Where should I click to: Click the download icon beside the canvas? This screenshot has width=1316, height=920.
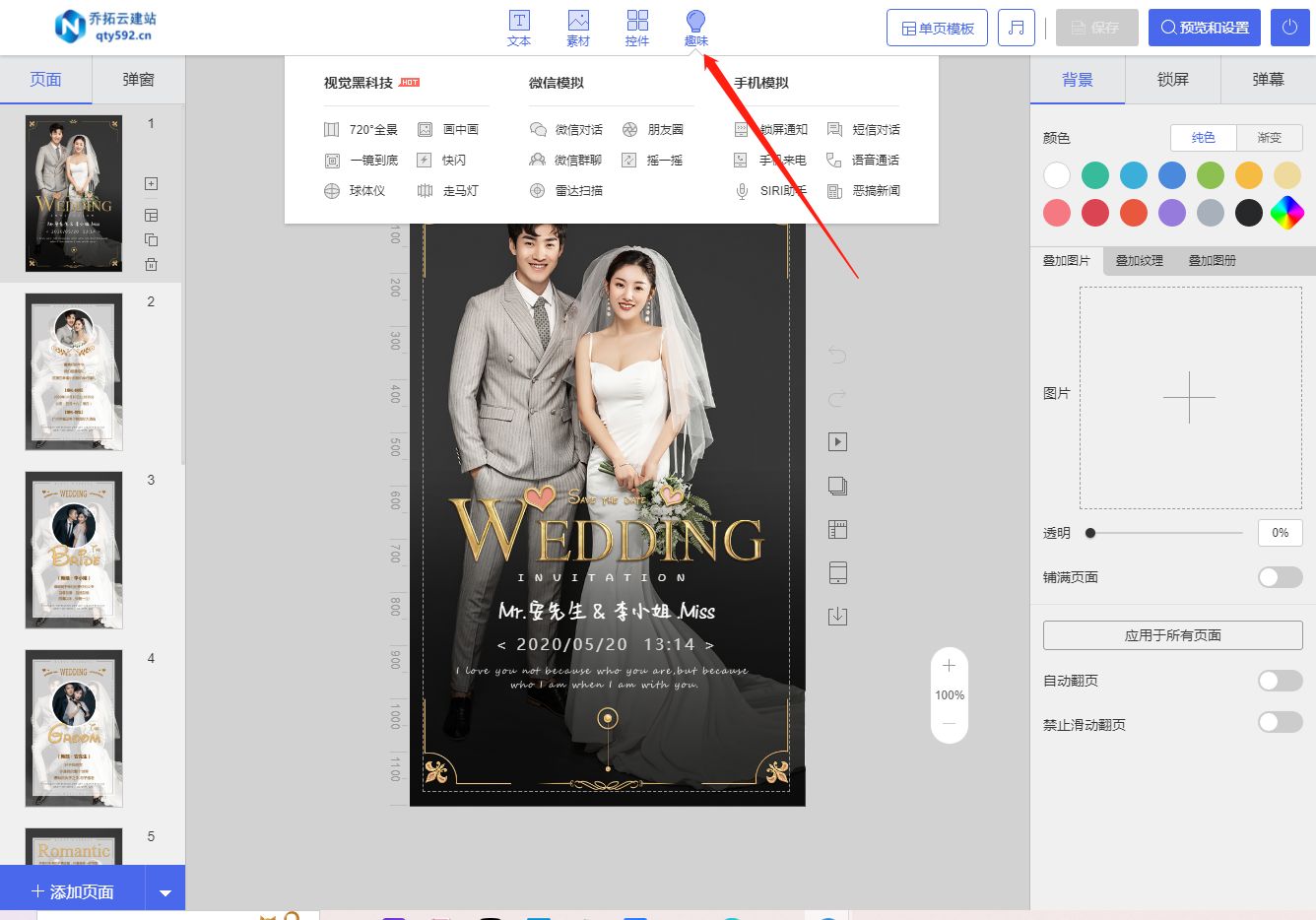837,616
